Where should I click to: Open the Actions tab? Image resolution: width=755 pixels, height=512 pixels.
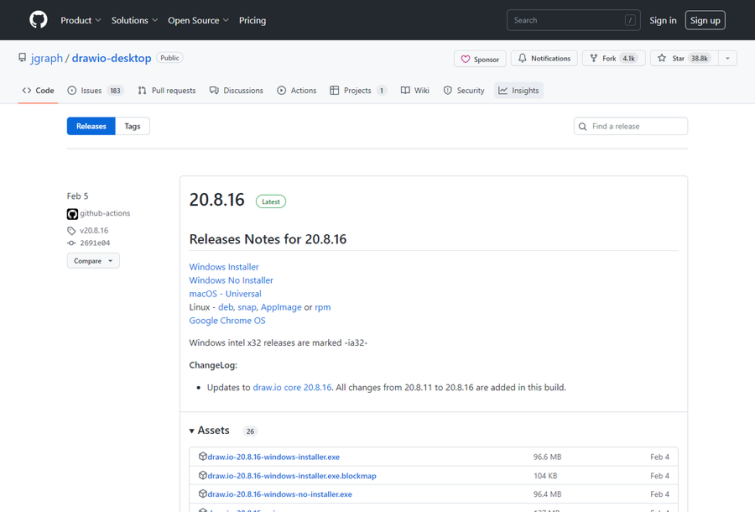coord(297,90)
